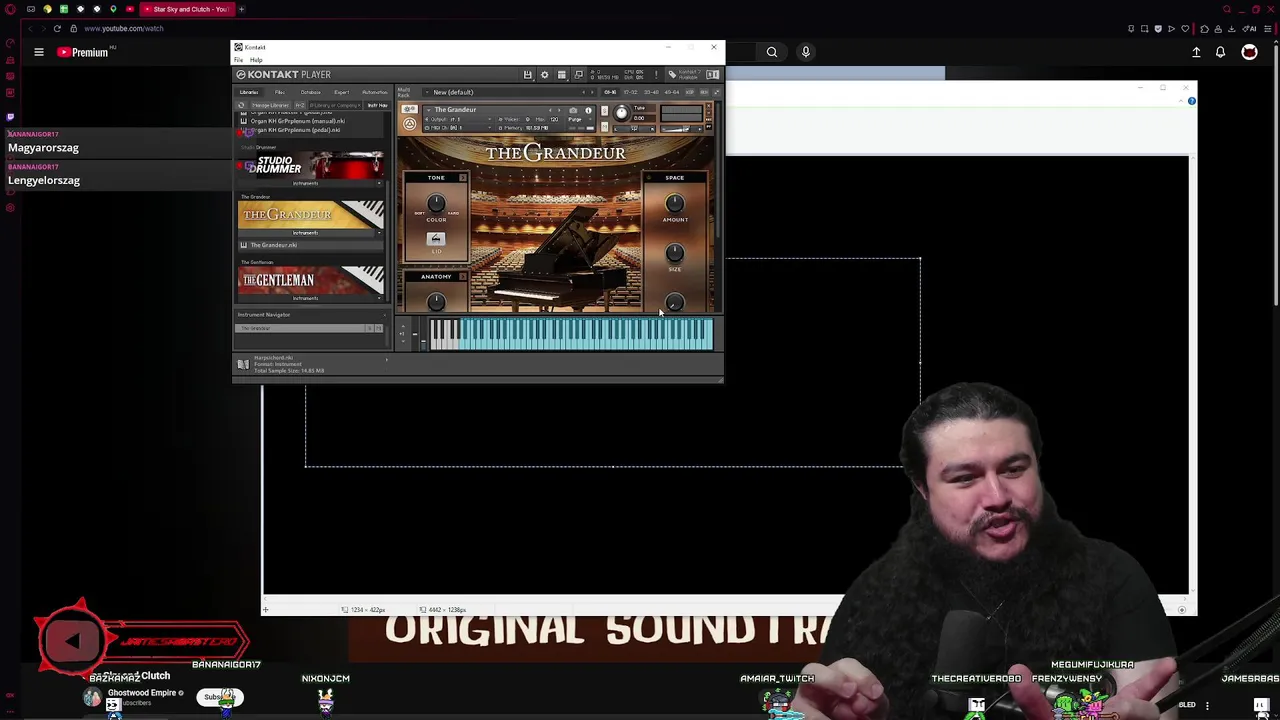Image resolution: width=1280 pixels, height=720 pixels.
Task: Click the workspace layout icon in Kontakt header
Action: (561, 75)
